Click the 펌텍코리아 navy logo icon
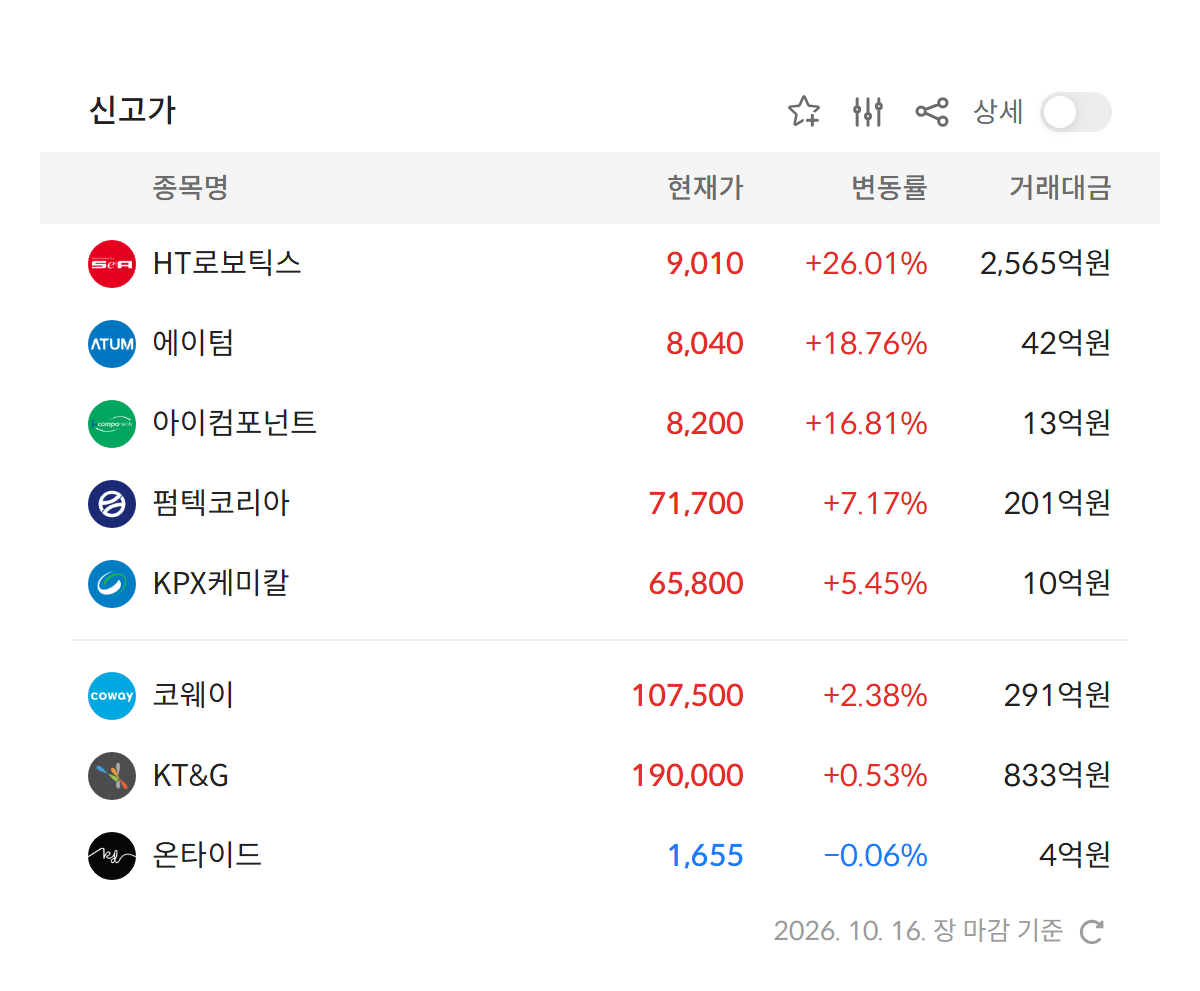 coord(112,504)
